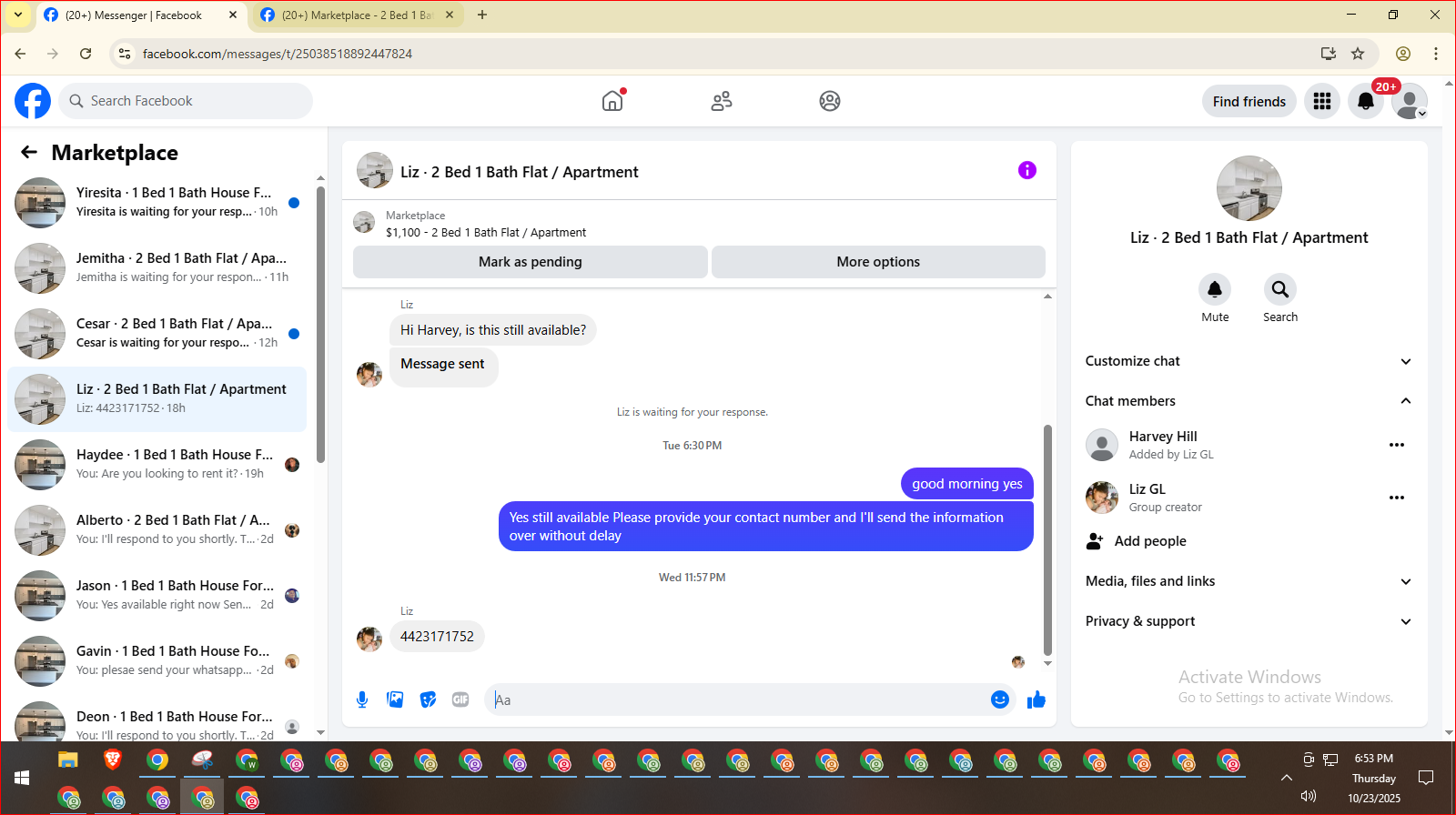The height and width of the screenshot is (815, 1456).
Task: Open the listing $1,100 - 2 Bed link
Action: tap(485, 233)
